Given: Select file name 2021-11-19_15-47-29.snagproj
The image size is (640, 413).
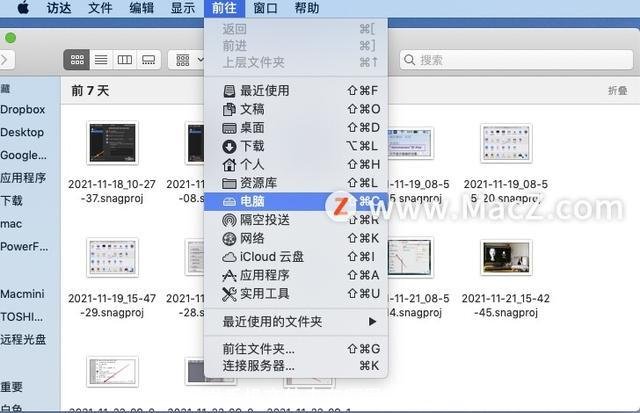Looking at the screenshot, I should tap(112, 305).
